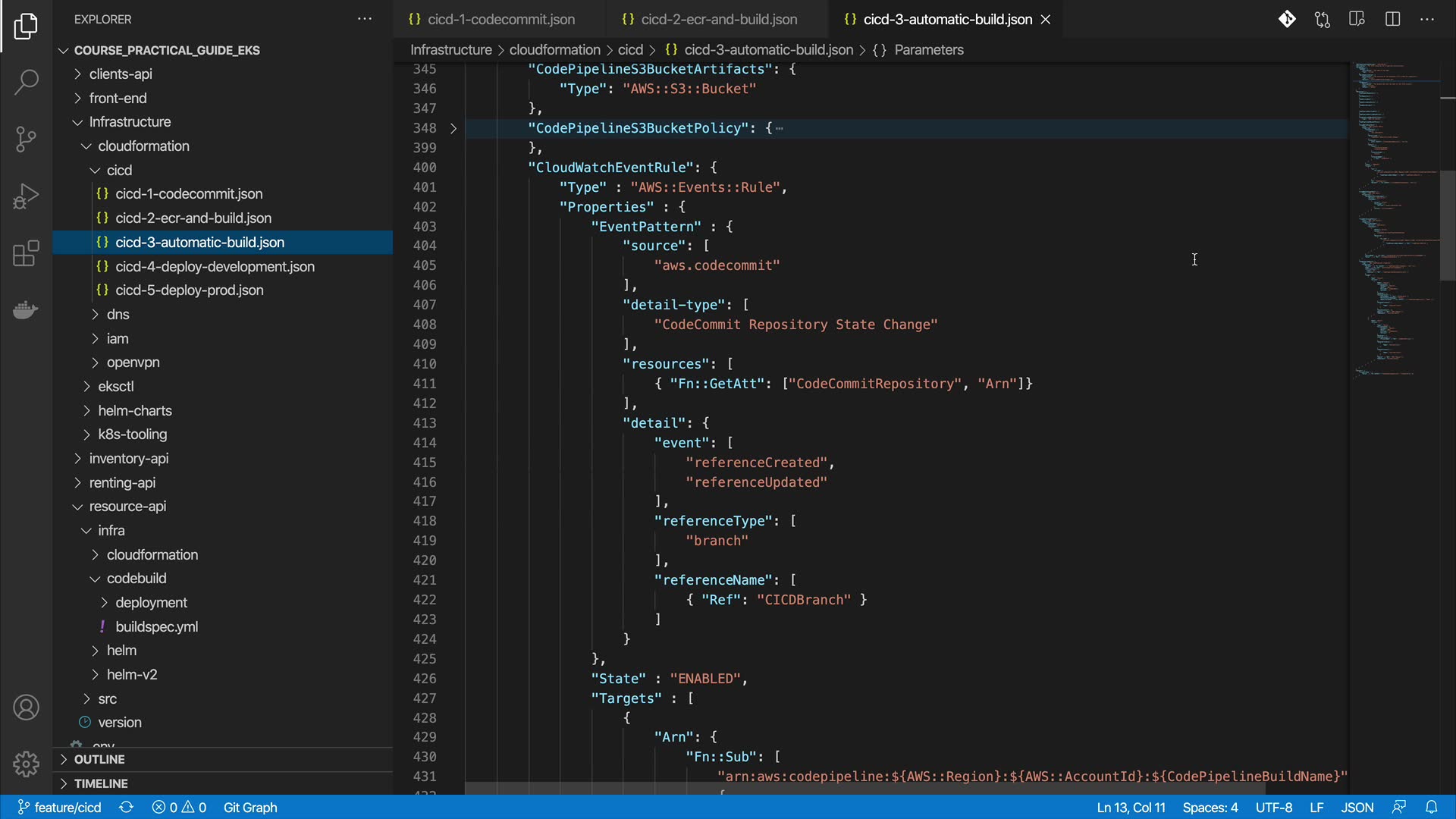
Task: Open Run and Debug view
Action: tap(26, 196)
